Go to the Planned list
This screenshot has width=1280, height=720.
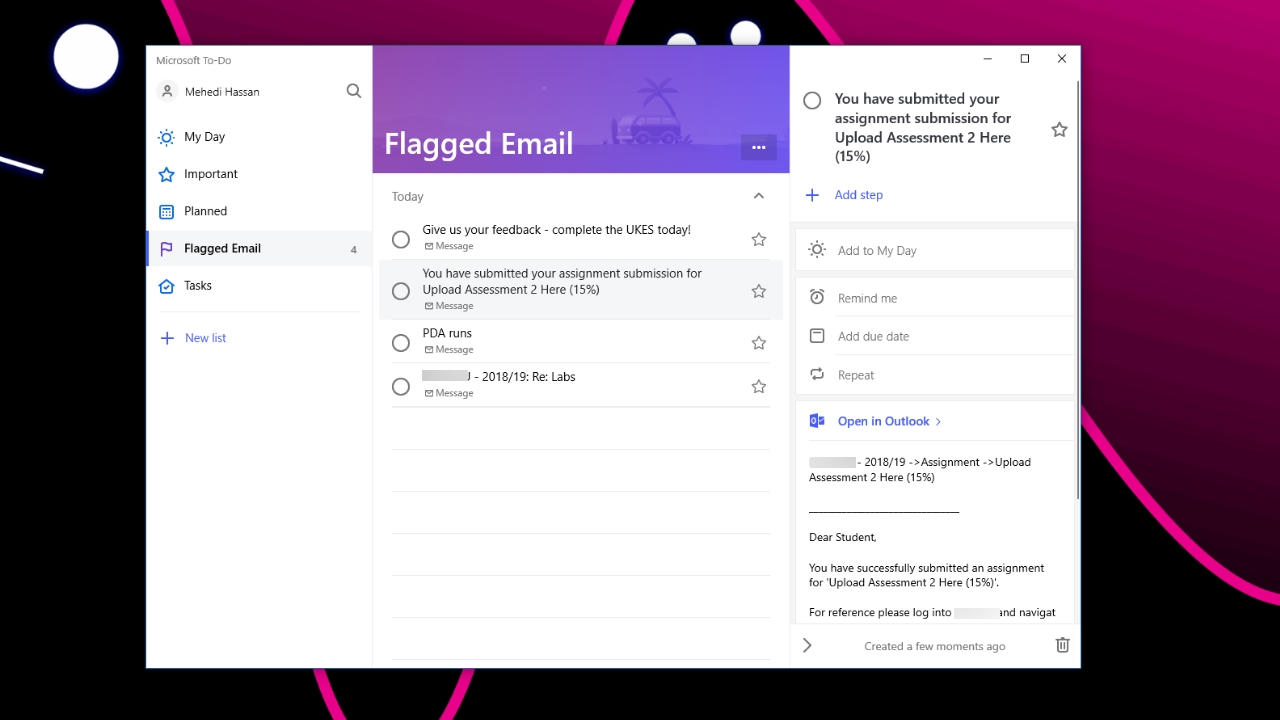coord(259,211)
